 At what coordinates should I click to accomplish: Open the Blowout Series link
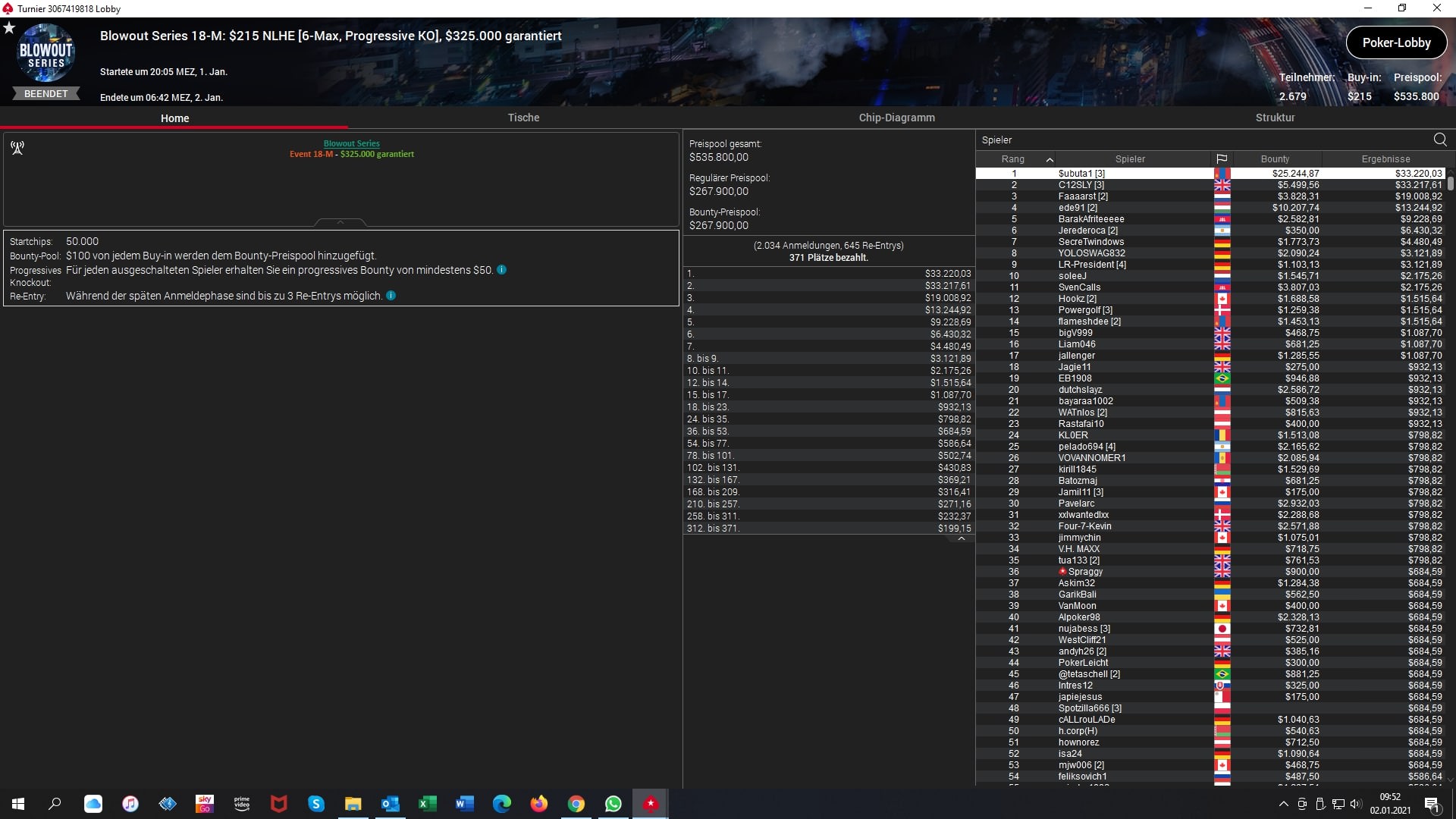coord(351,143)
